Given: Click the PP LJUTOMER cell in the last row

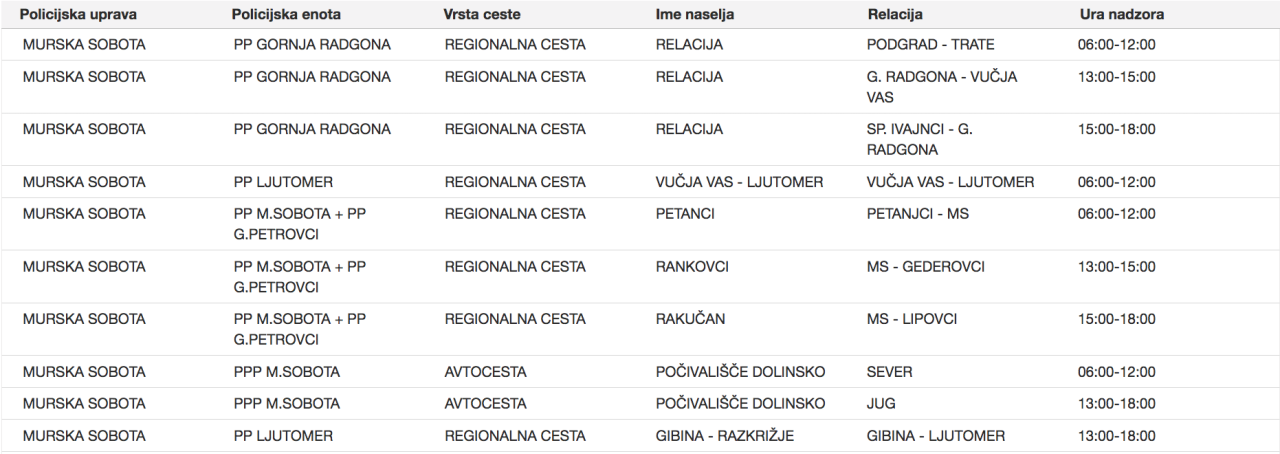Looking at the screenshot, I should [283, 436].
